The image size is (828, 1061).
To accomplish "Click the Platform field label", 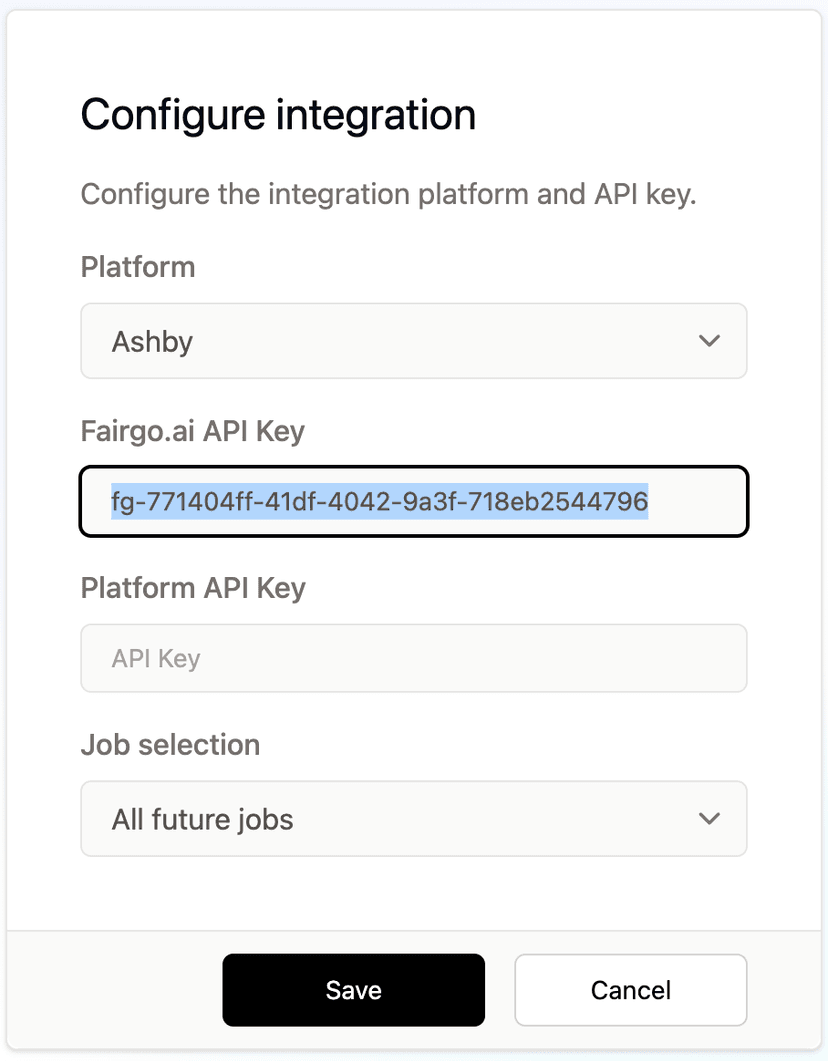I will [x=137, y=267].
